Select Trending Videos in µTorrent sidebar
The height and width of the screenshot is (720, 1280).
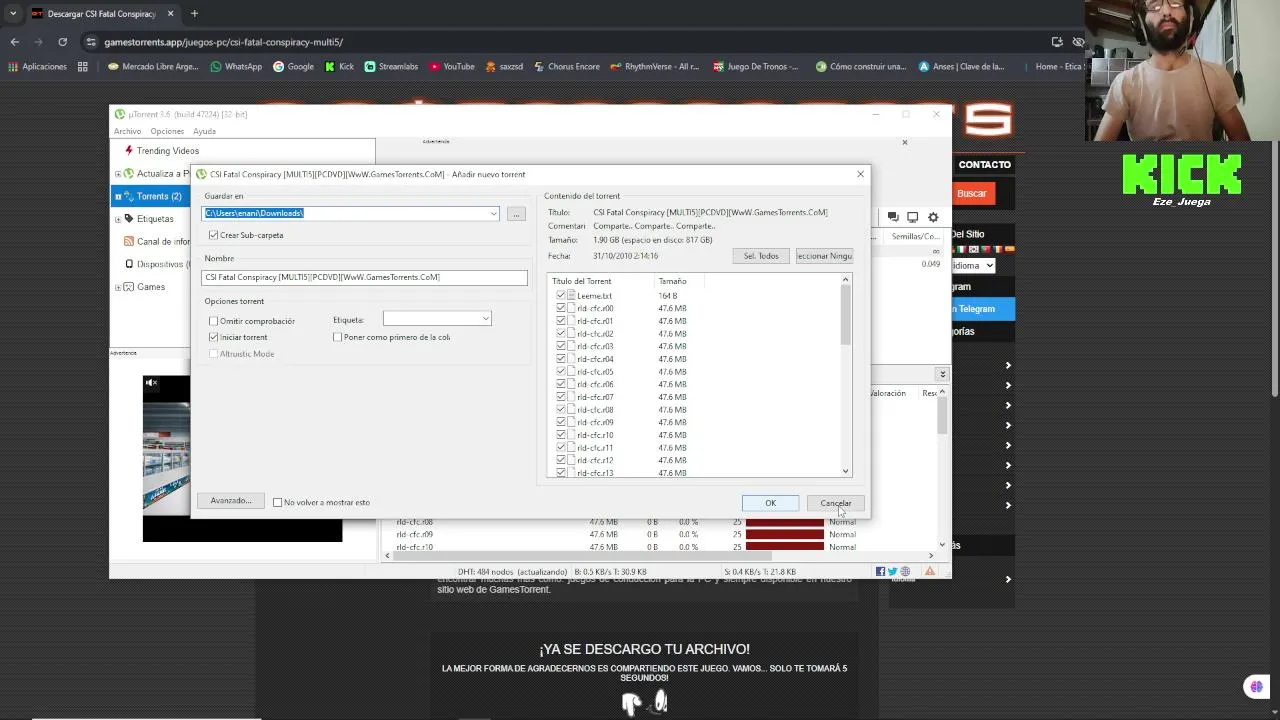pos(167,151)
